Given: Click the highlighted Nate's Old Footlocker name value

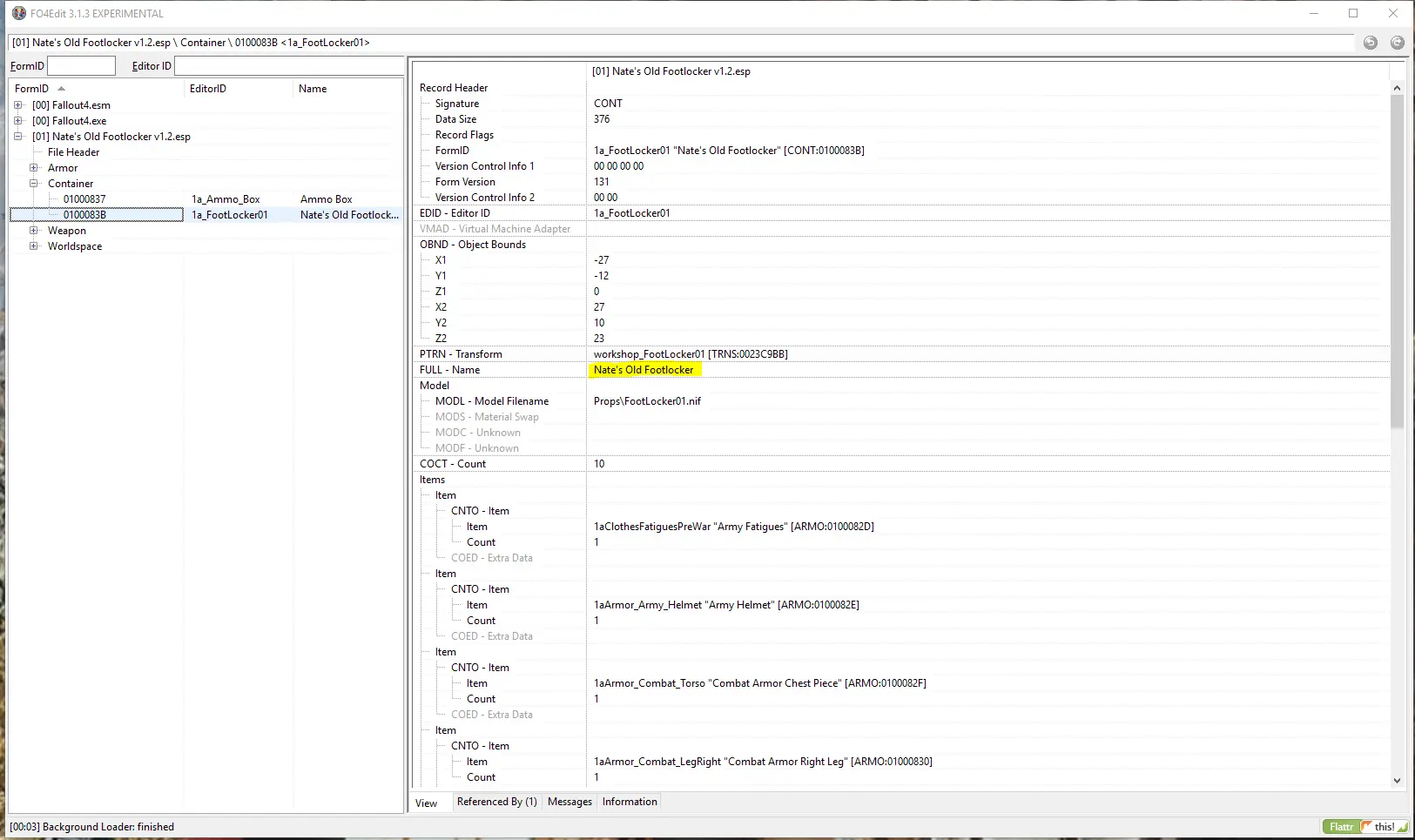Looking at the screenshot, I should click(x=643, y=370).
